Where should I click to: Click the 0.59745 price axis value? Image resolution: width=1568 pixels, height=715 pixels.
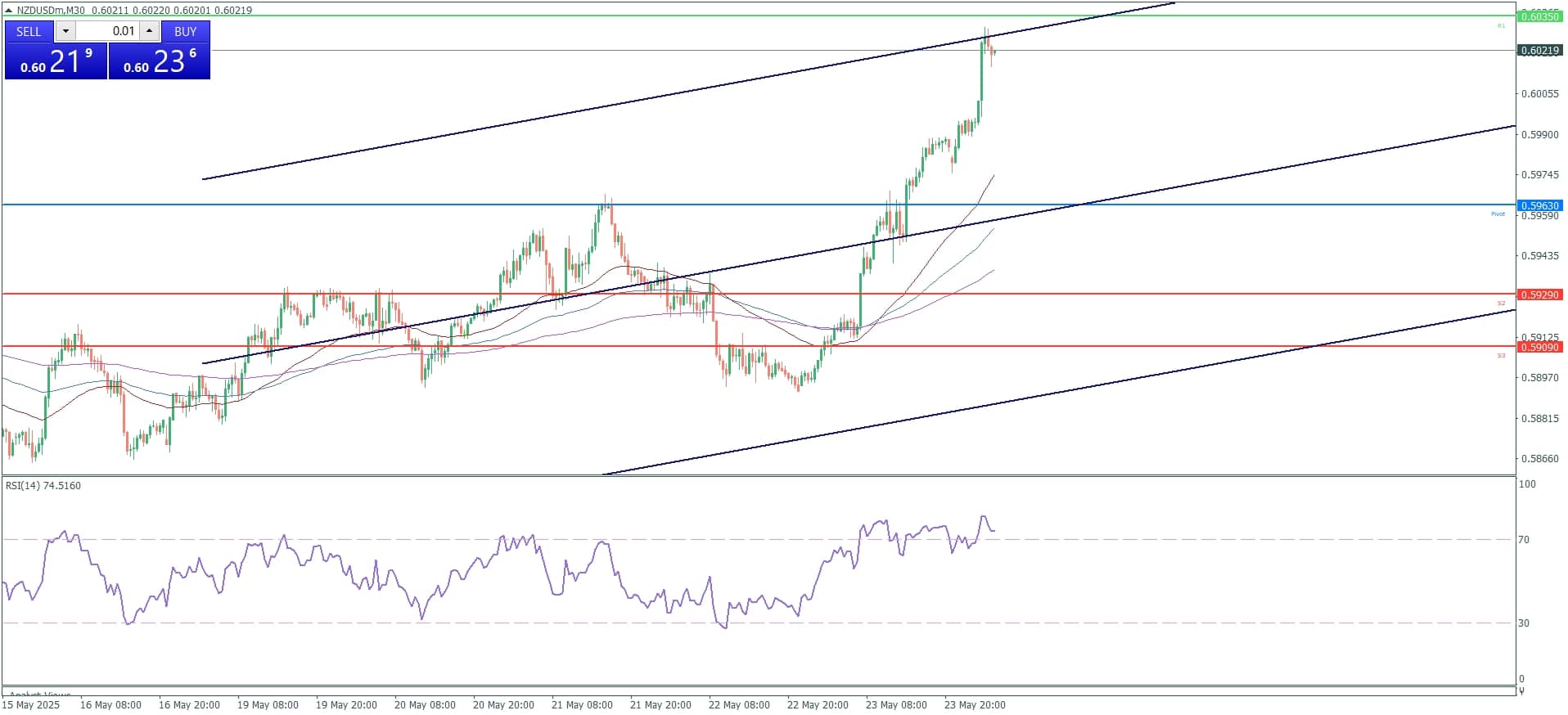click(x=1539, y=175)
